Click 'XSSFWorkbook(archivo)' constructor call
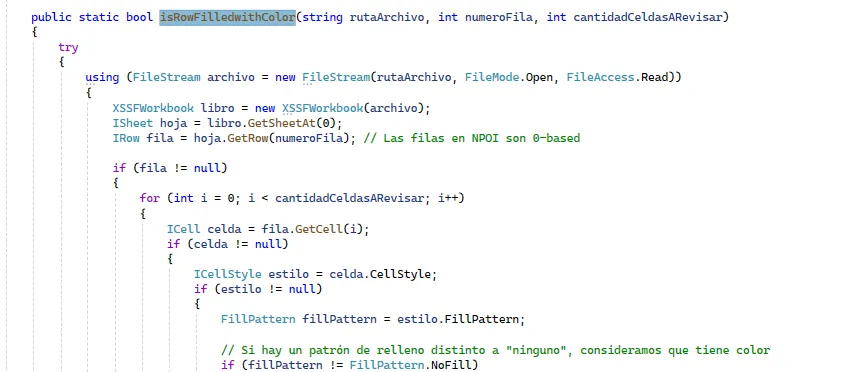The image size is (848, 372). pyautogui.click(x=354, y=108)
